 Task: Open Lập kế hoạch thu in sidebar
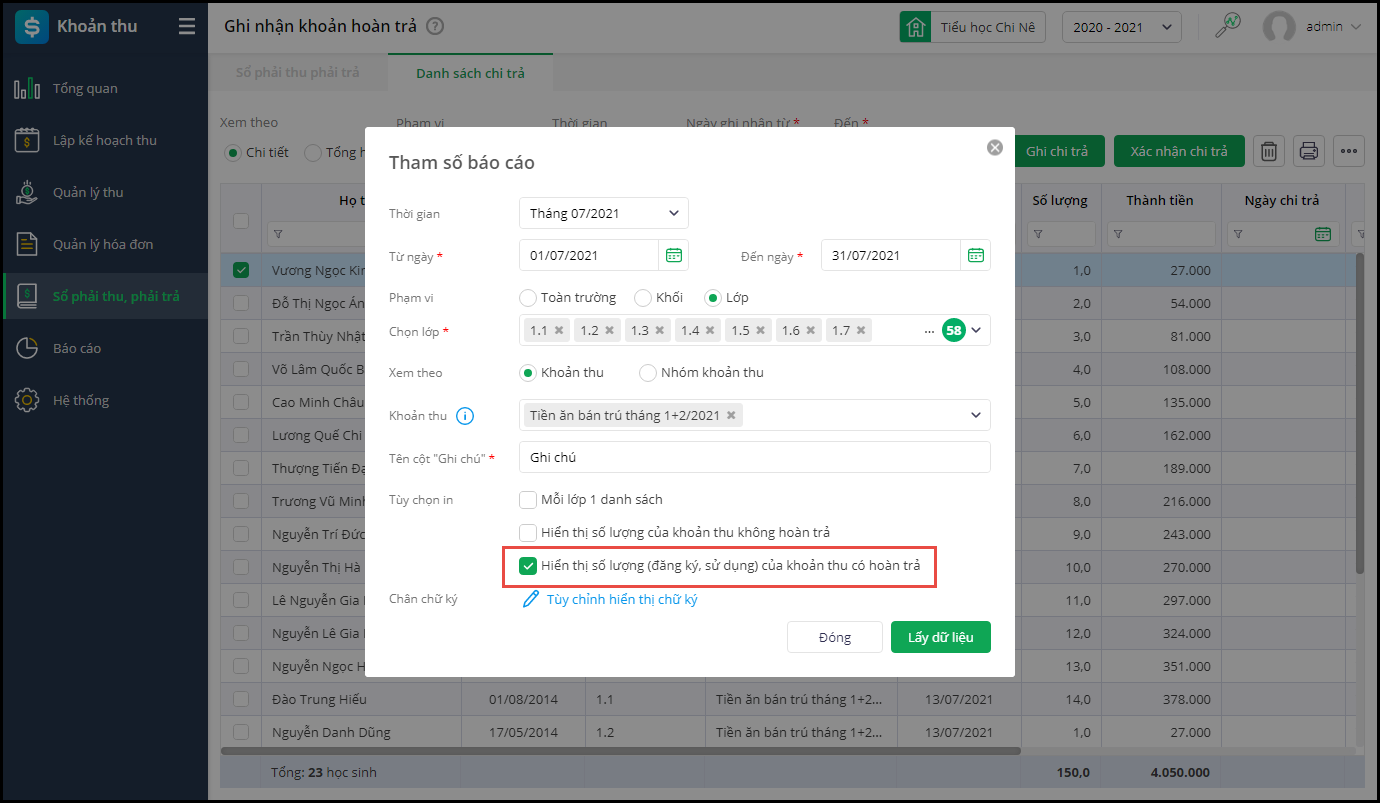point(105,141)
